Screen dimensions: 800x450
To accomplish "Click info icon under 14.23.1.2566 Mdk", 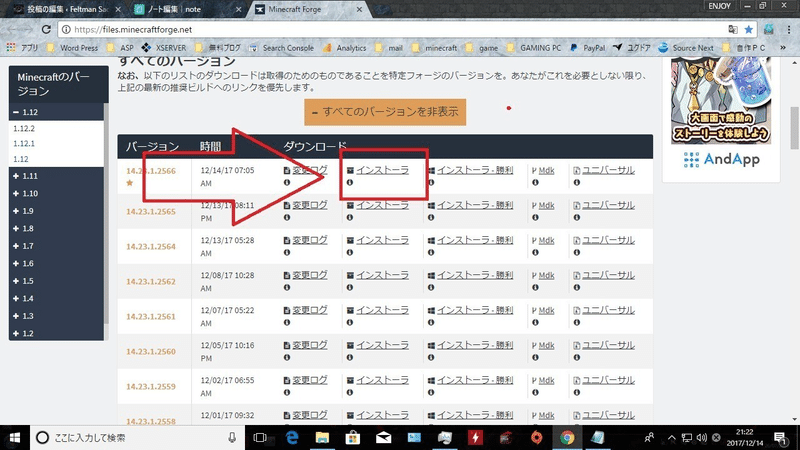I will click(x=535, y=183).
